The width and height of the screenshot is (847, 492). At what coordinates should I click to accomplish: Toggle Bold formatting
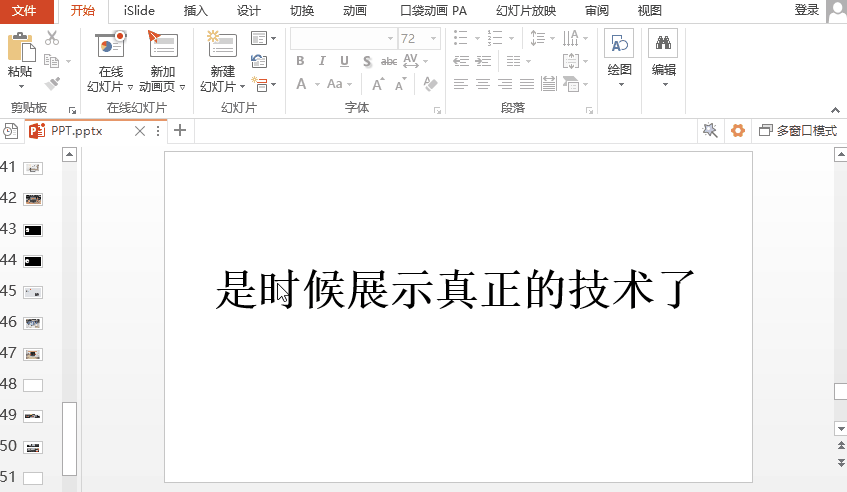[300, 61]
